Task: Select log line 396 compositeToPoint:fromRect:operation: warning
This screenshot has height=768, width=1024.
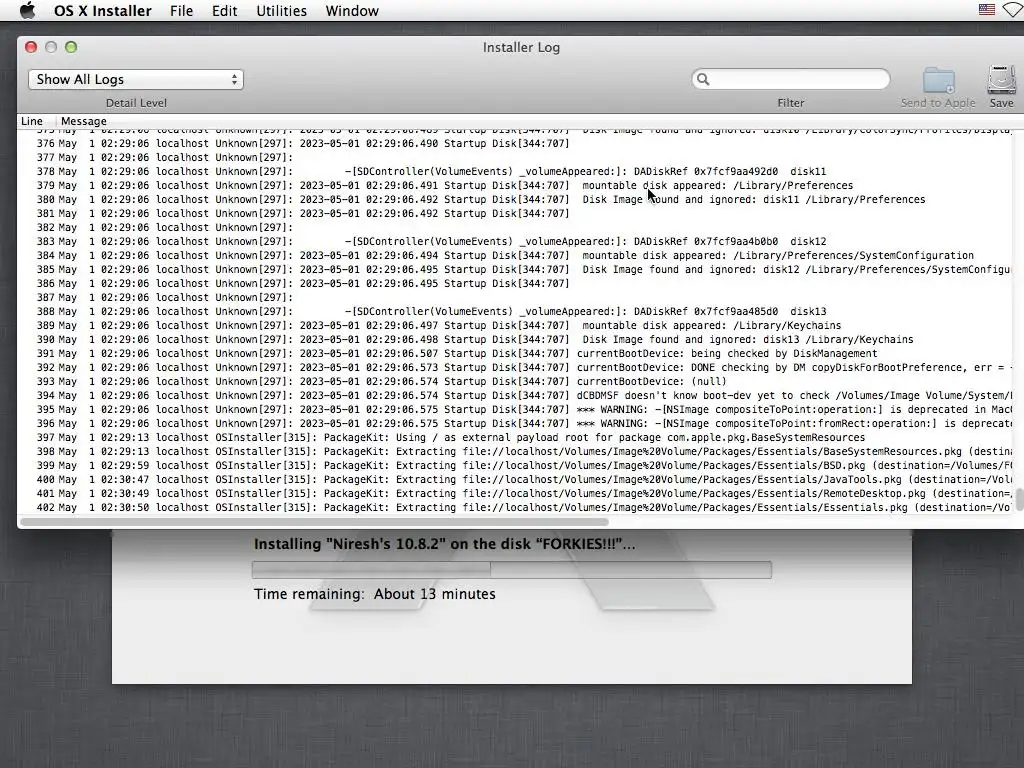Action: point(516,424)
